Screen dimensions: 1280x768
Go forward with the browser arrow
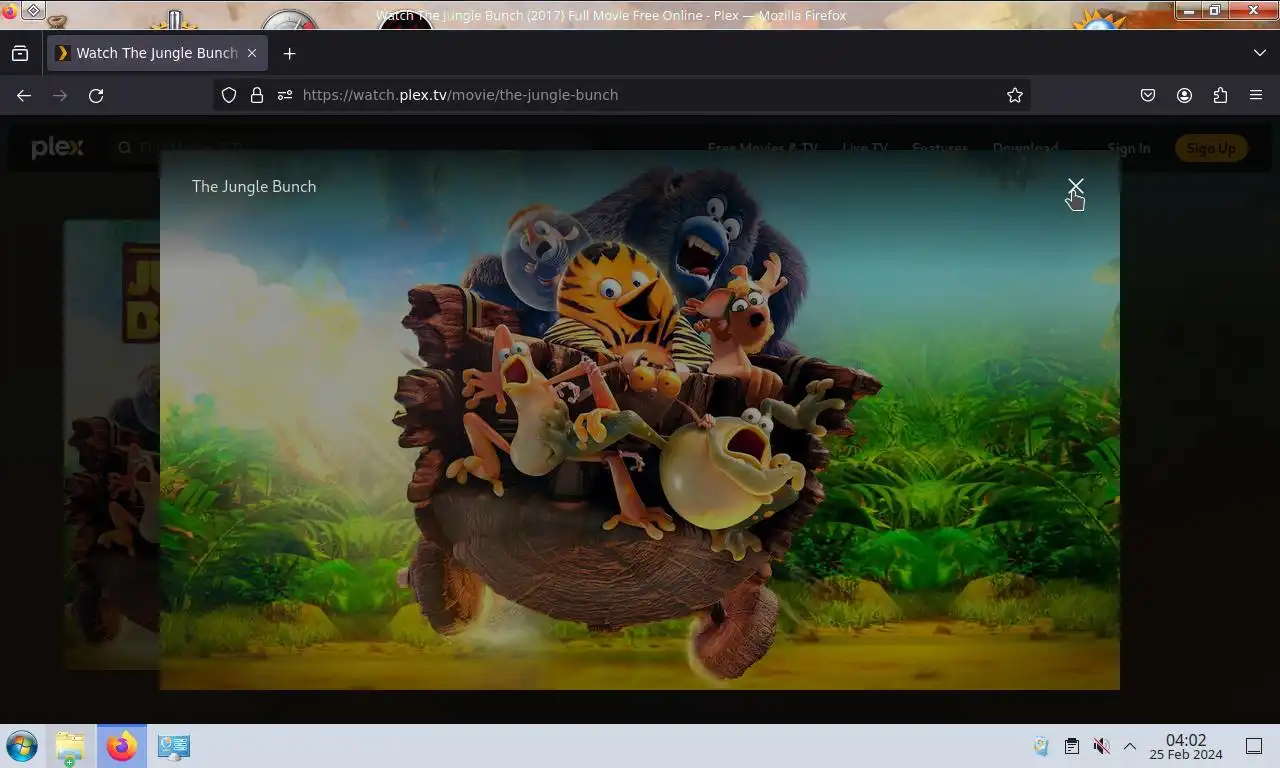(60, 95)
